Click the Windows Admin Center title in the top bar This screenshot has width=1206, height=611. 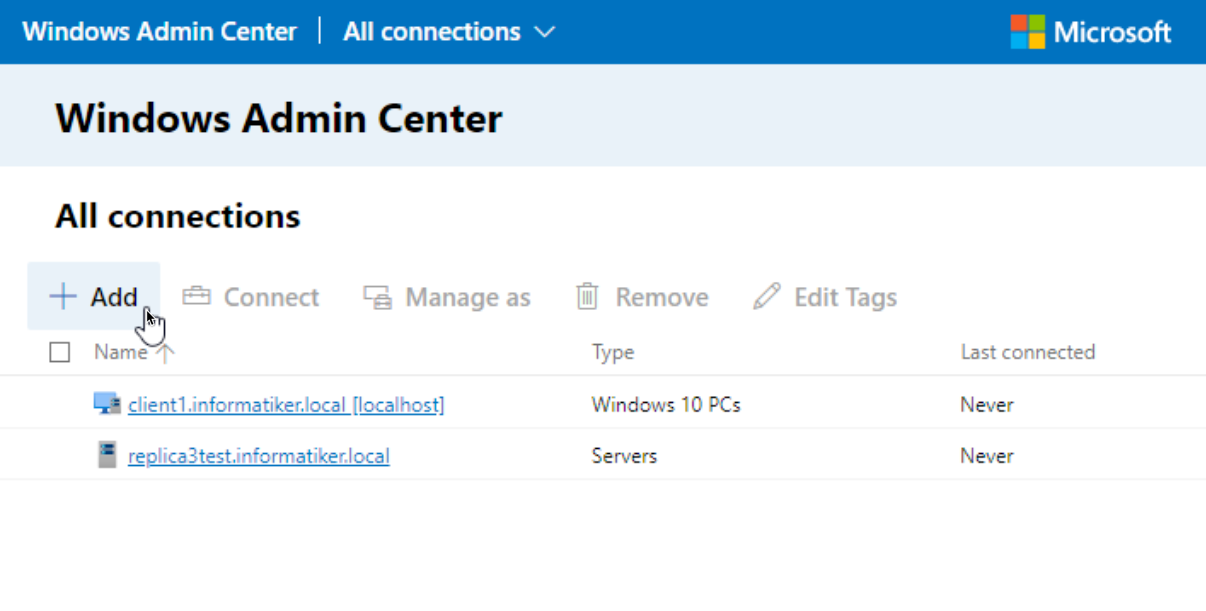[x=160, y=32]
